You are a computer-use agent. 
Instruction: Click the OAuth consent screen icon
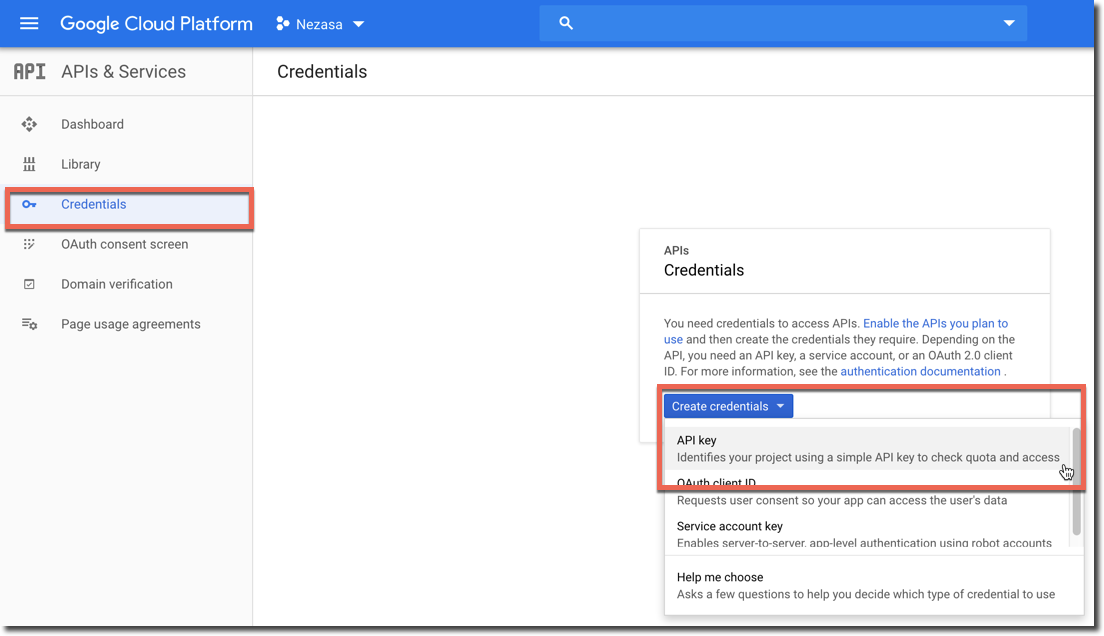pos(29,244)
